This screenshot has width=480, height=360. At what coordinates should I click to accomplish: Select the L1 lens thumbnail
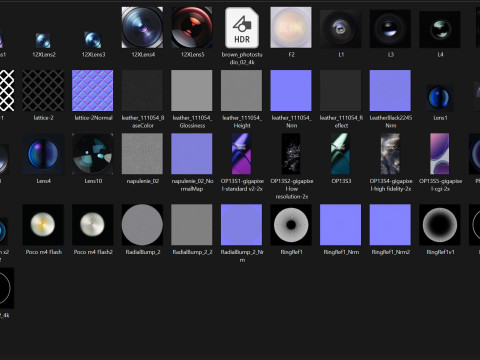[341, 29]
